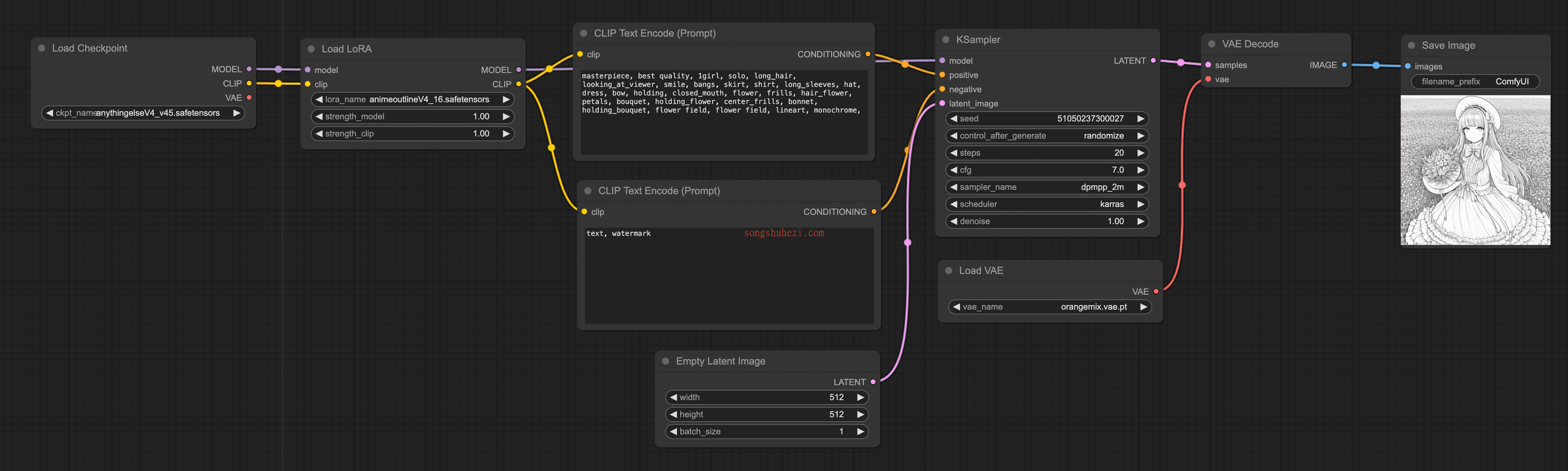Image resolution: width=1568 pixels, height=471 pixels.
Task: Click the images input socket on Save Image
Action: tap(1408, 67)
